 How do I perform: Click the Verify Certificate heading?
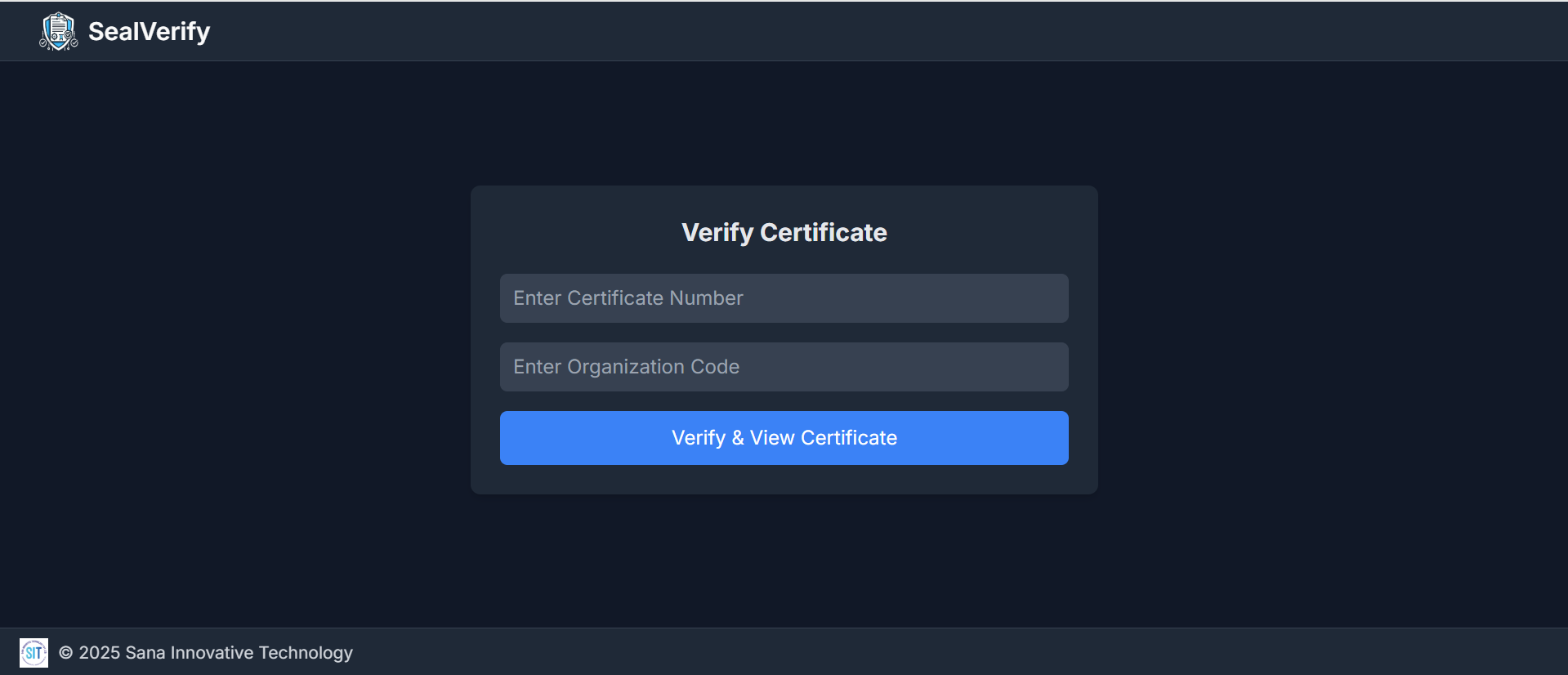click(x=784, y=233)
